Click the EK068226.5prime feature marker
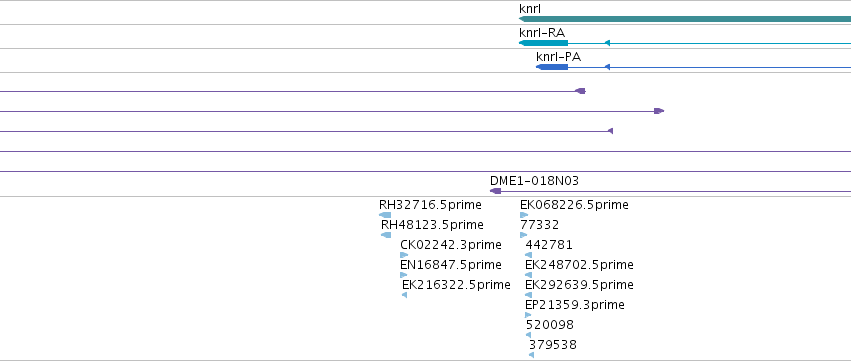The width and height of the screenshot is (851, 361). [x=524, y=215]
